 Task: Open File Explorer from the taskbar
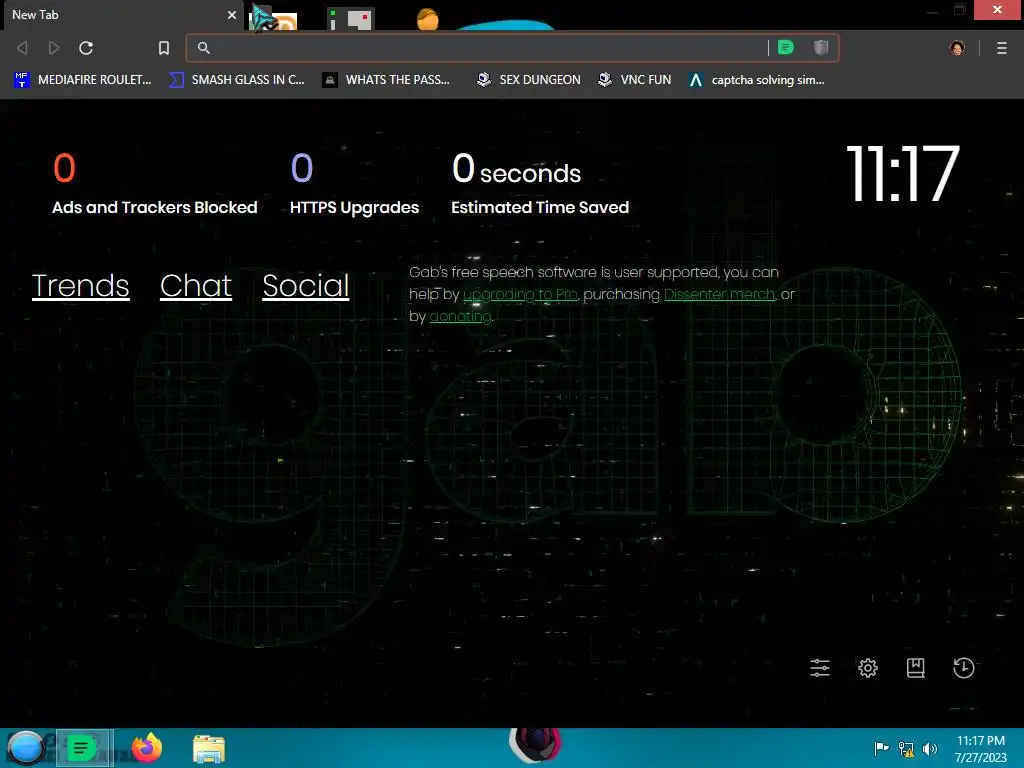(209, 748)
